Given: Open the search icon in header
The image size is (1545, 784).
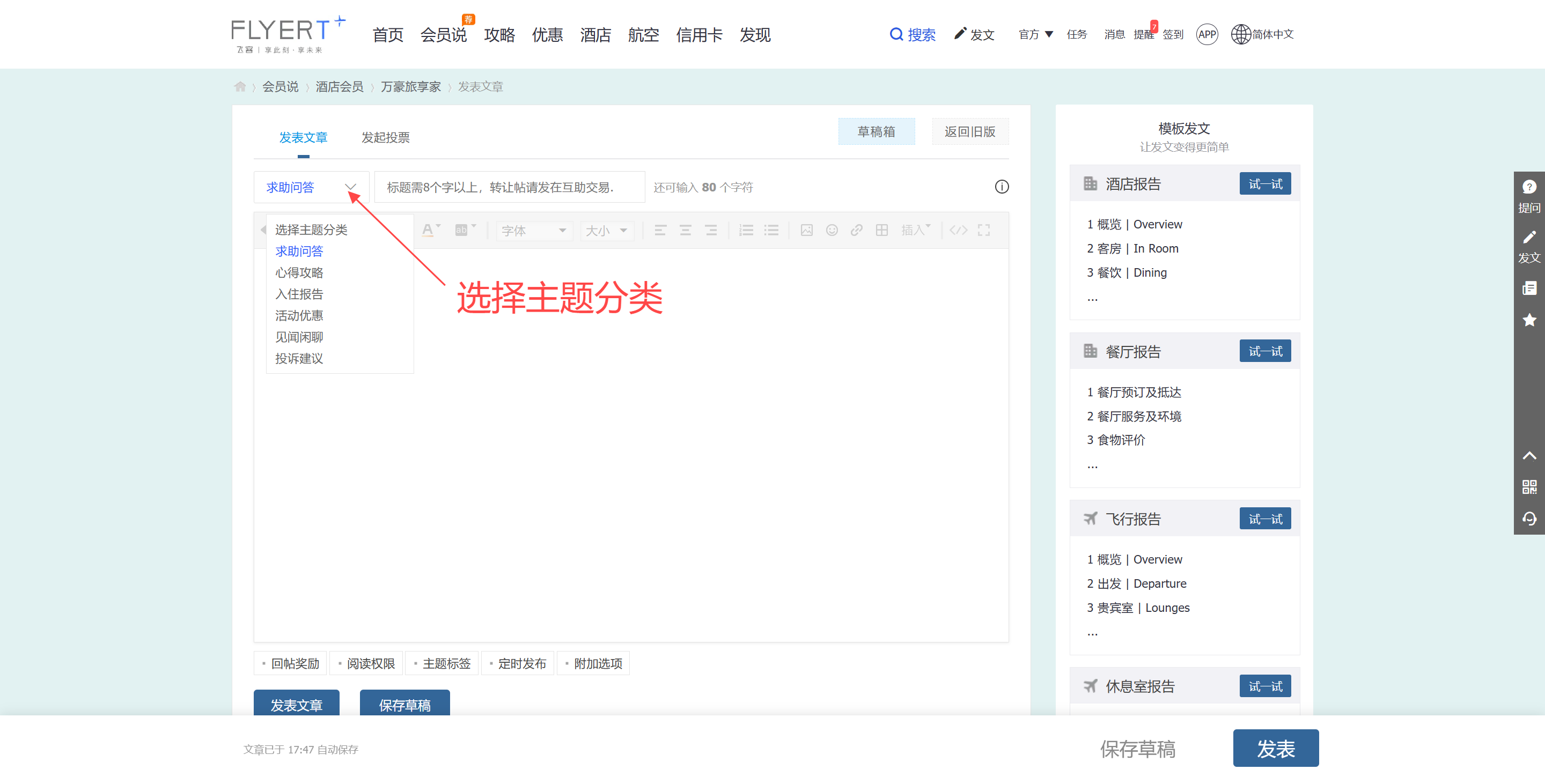Looking at the screenshot, I should 896,34.
